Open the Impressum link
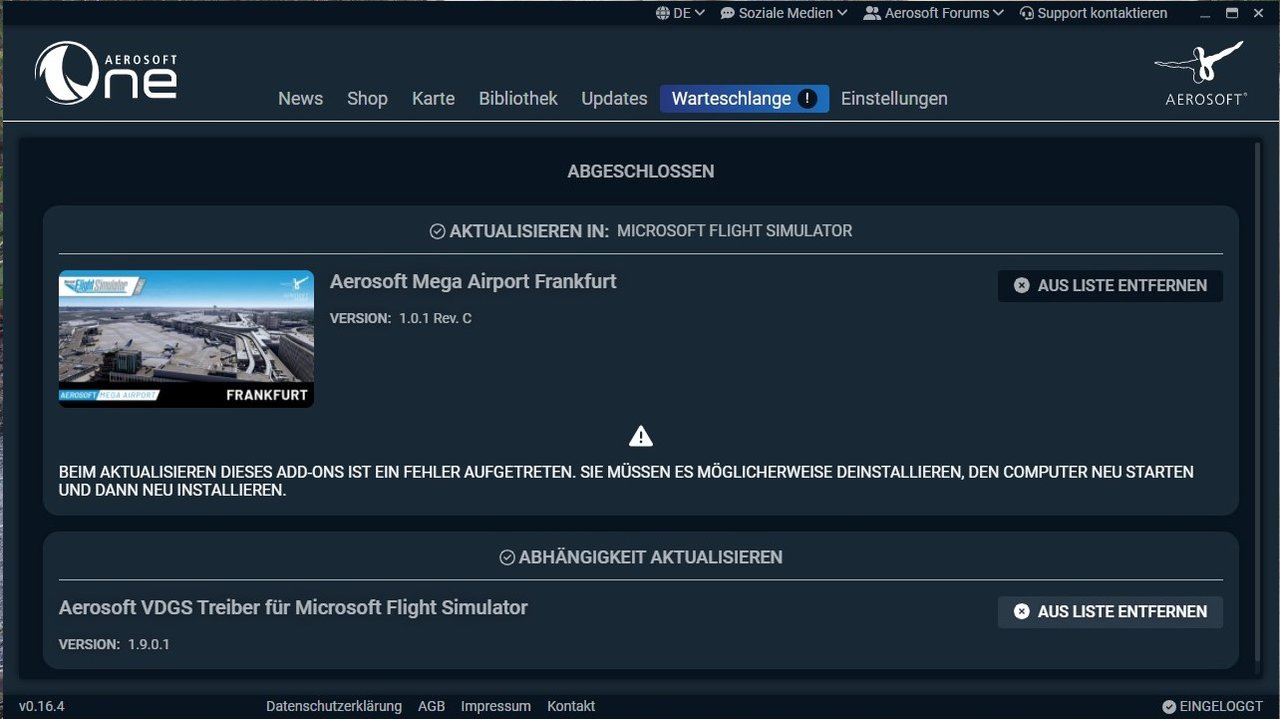Viewport: 1280px width, 719px height. [x=496, y=706]
